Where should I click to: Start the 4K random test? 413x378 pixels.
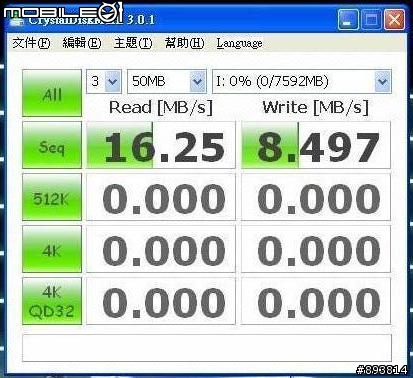pos(52,249)
